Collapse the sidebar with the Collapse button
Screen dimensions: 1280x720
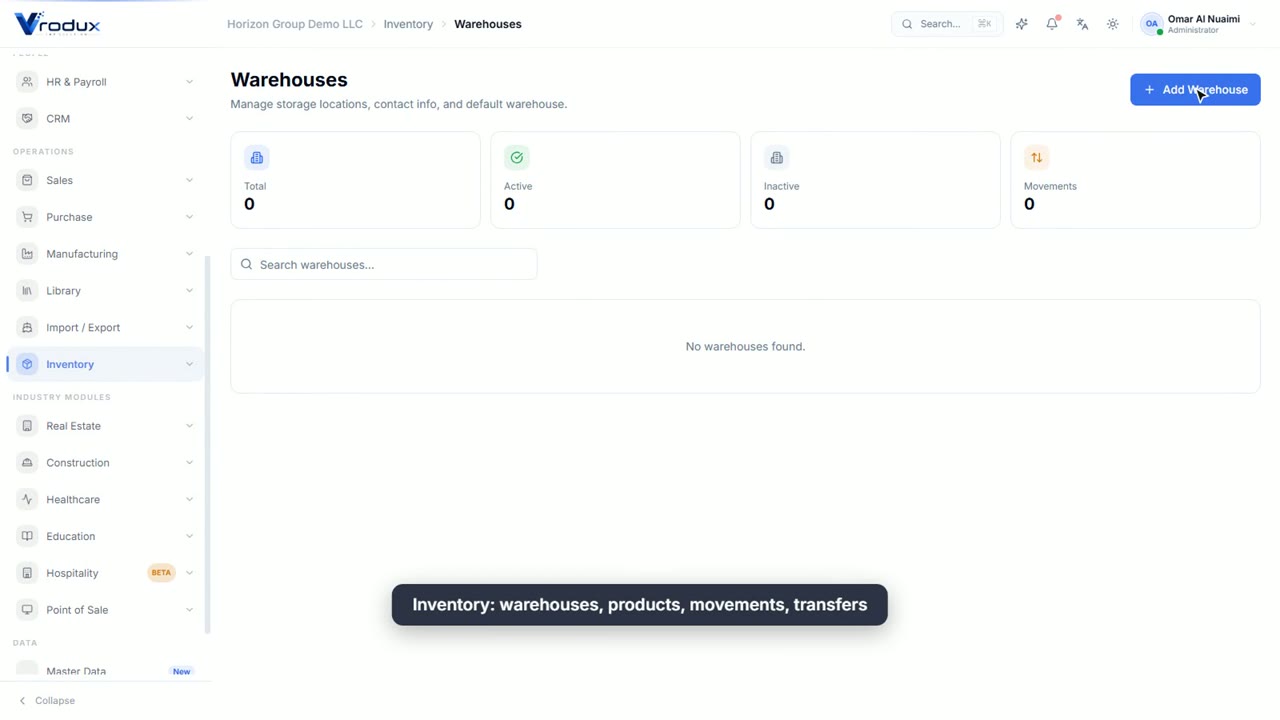click(47, 701)
